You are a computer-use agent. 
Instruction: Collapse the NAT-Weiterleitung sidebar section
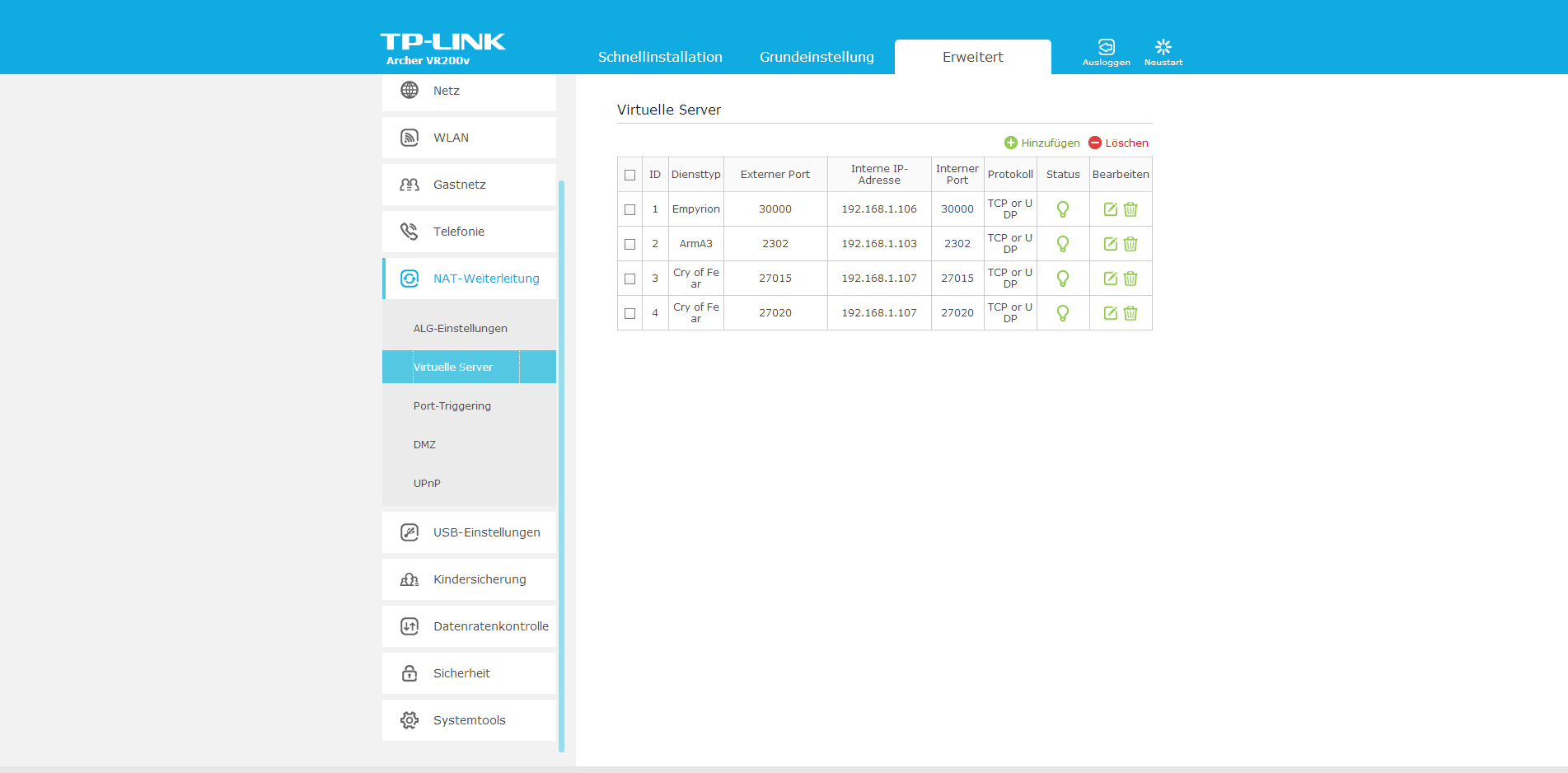[x=485, y=279]
